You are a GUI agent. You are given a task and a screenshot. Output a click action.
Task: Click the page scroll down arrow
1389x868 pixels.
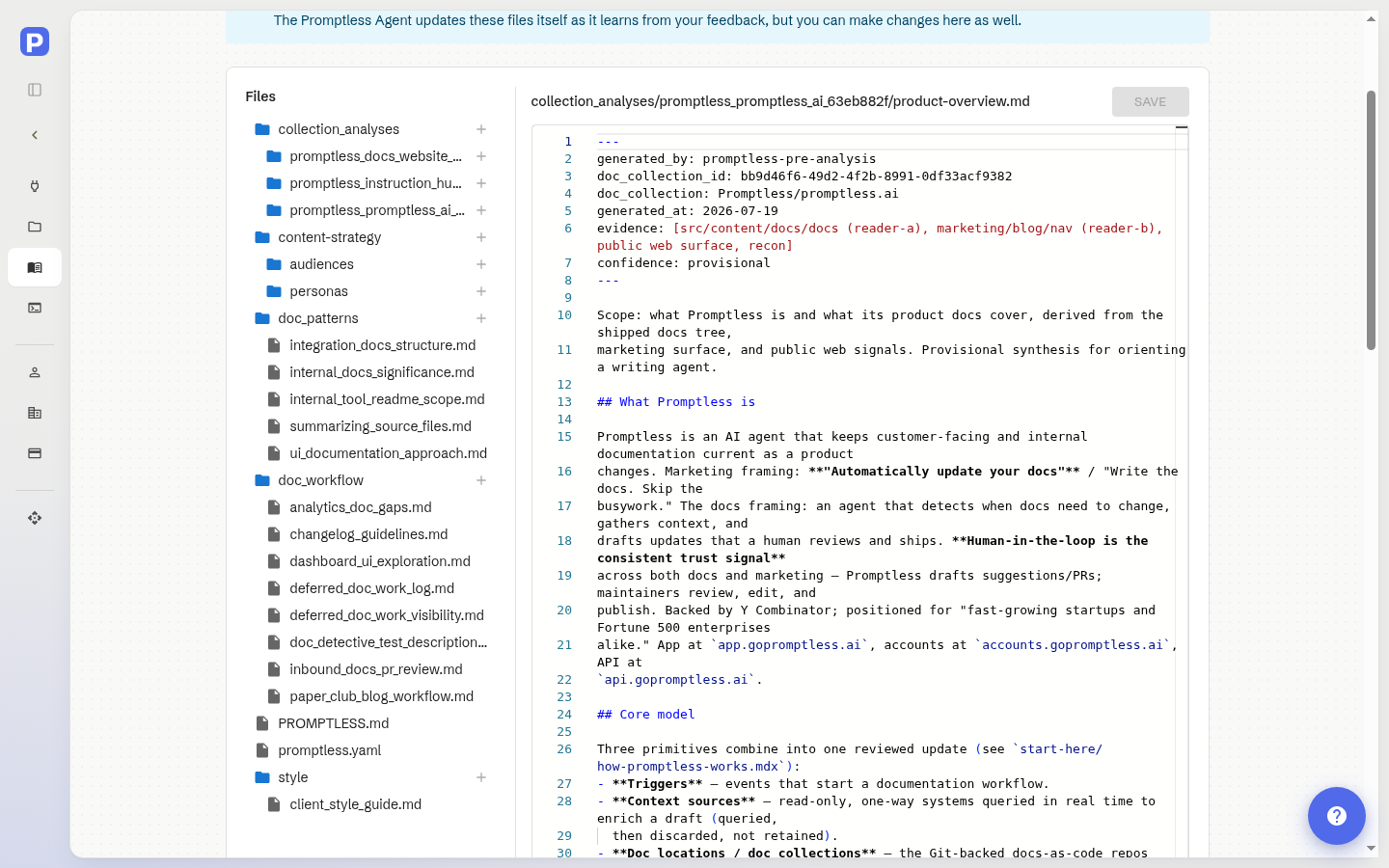click(1371, 849)
